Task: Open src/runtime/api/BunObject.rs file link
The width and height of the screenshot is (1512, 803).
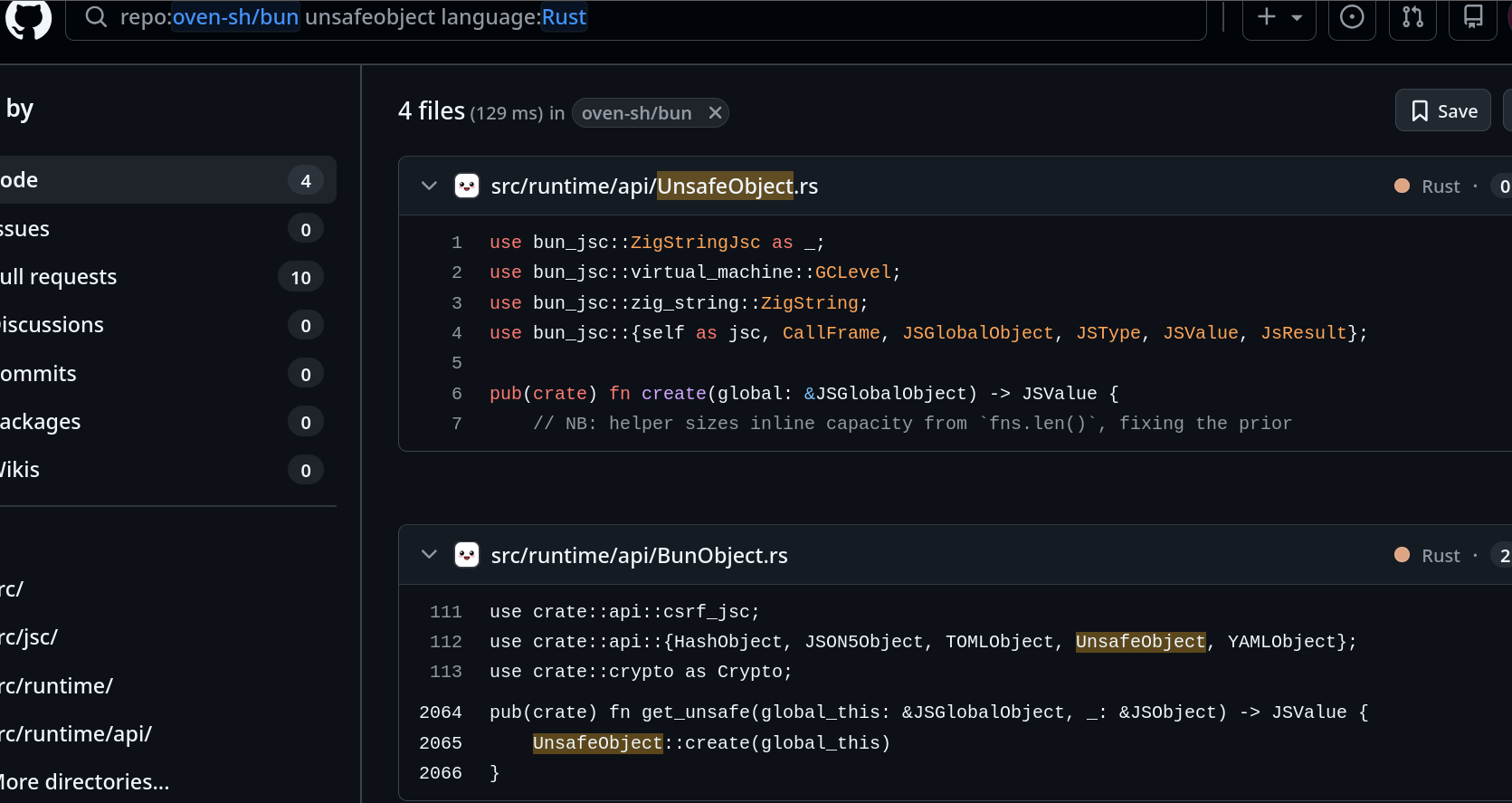Action: (639, 555)
